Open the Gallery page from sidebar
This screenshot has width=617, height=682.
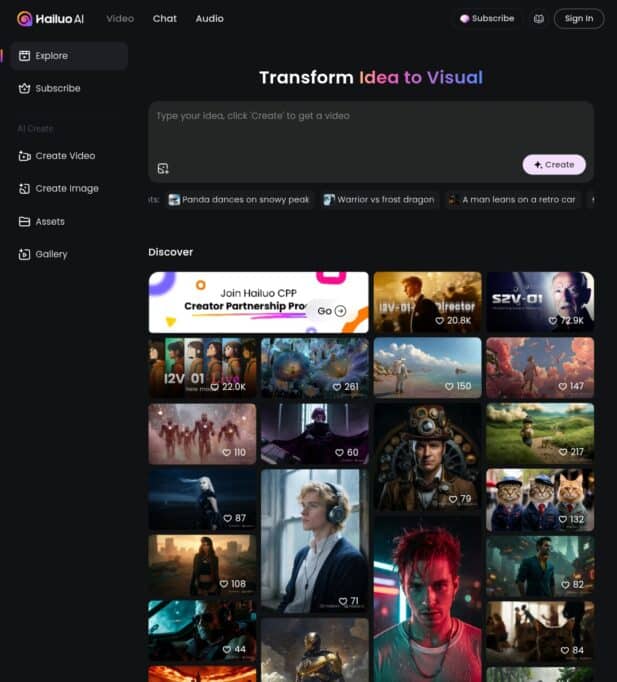click(51, 254)
